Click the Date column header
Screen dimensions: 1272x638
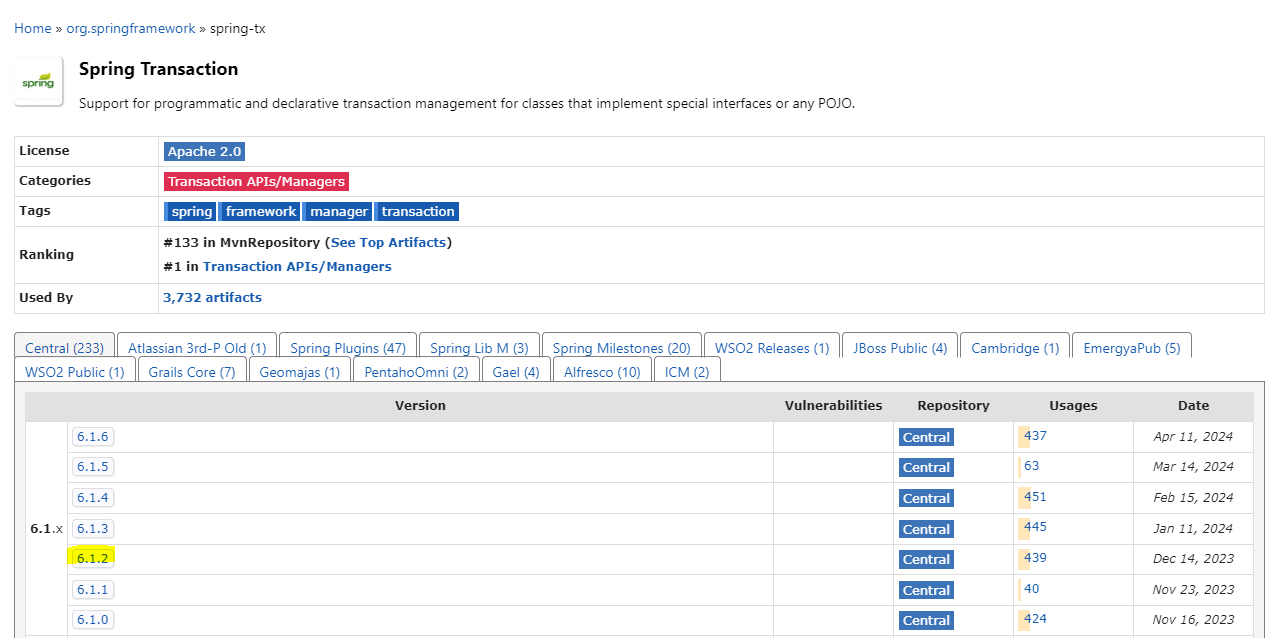pyautogui.click(x=1193, y=405)
